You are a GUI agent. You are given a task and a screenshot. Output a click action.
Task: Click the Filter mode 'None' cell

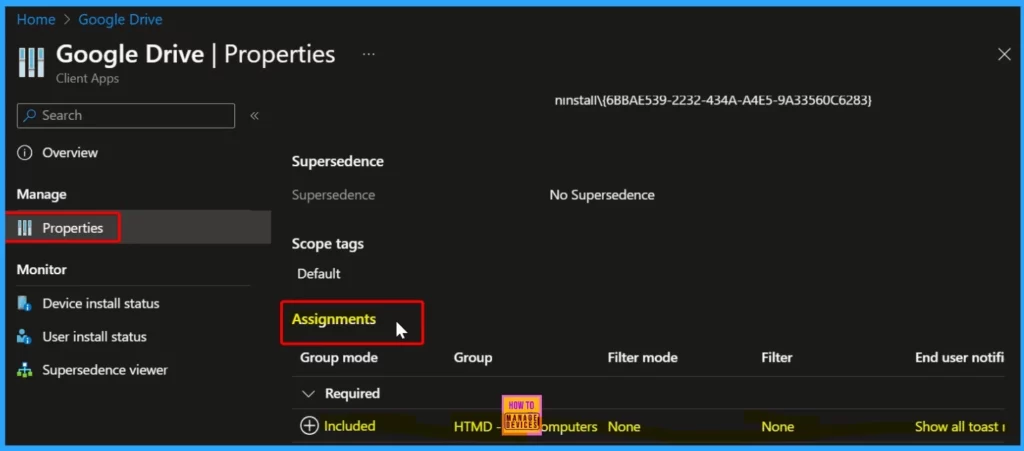coord(624,427)
